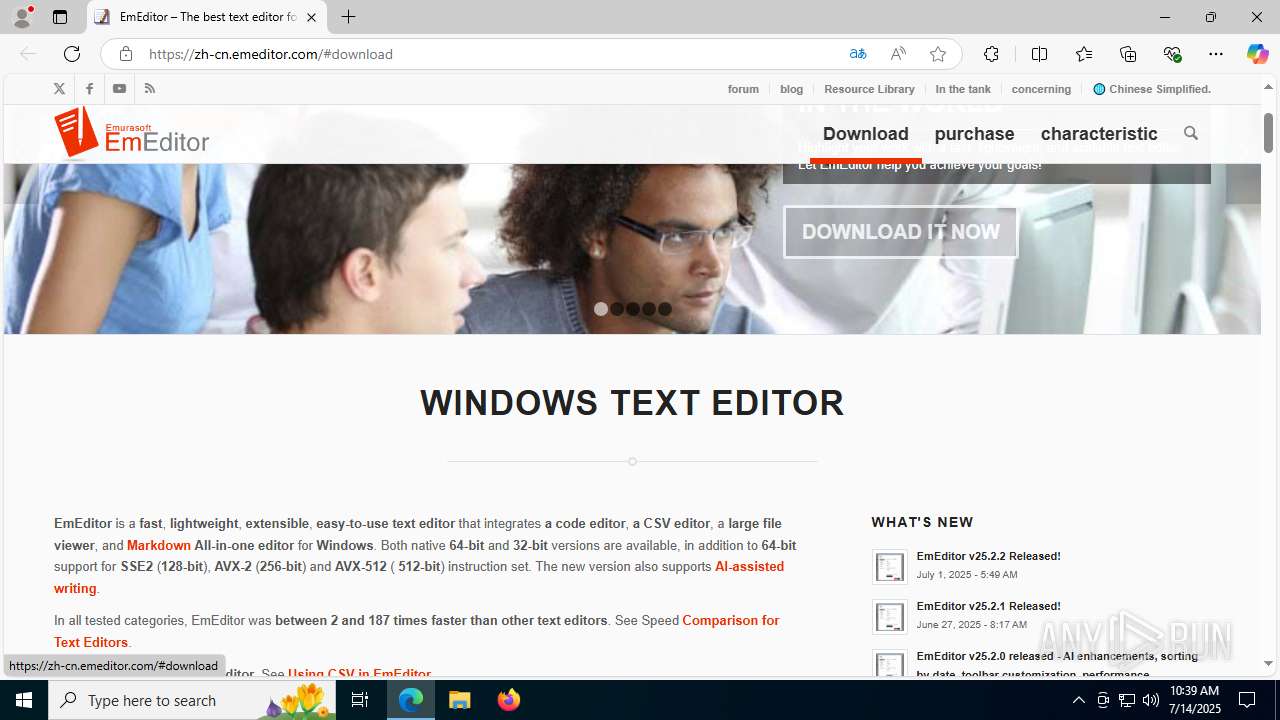Open the RSS feed icon

[x=149, y=89]
